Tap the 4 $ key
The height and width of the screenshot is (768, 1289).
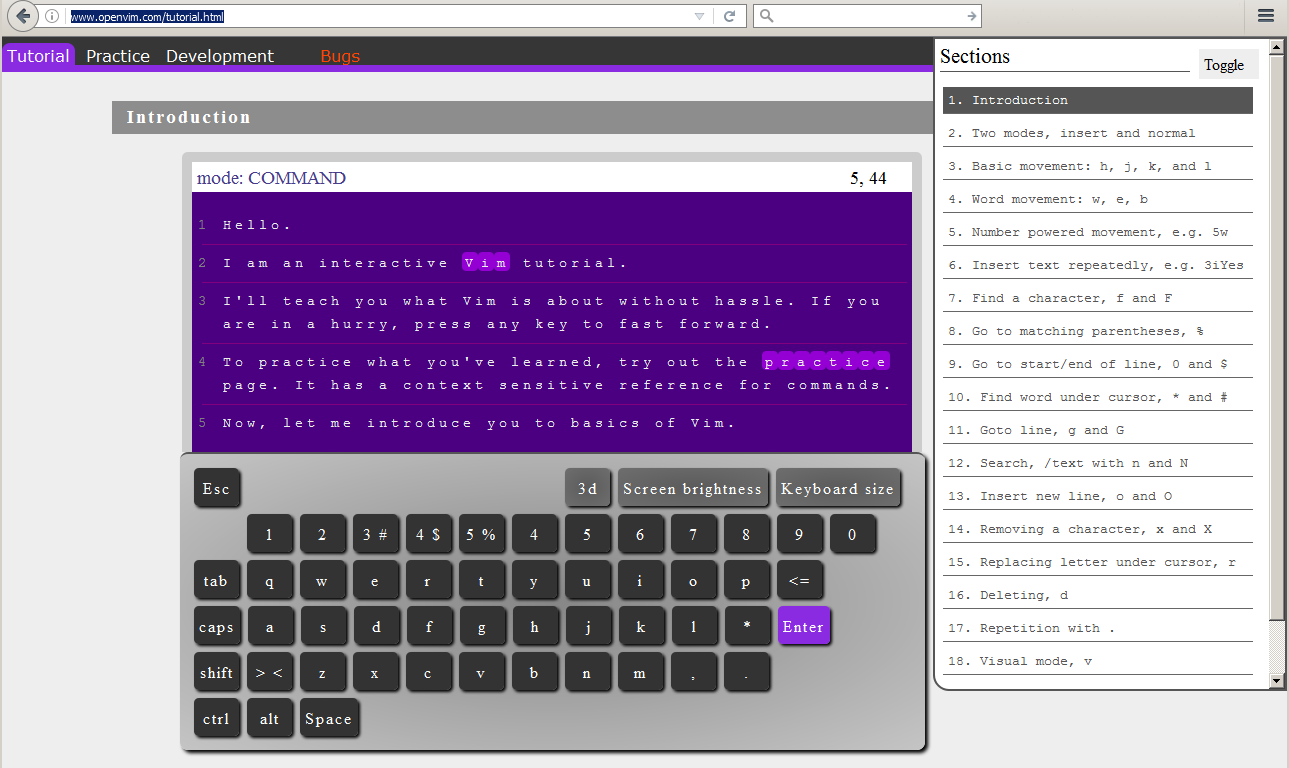tap(428, 534)
